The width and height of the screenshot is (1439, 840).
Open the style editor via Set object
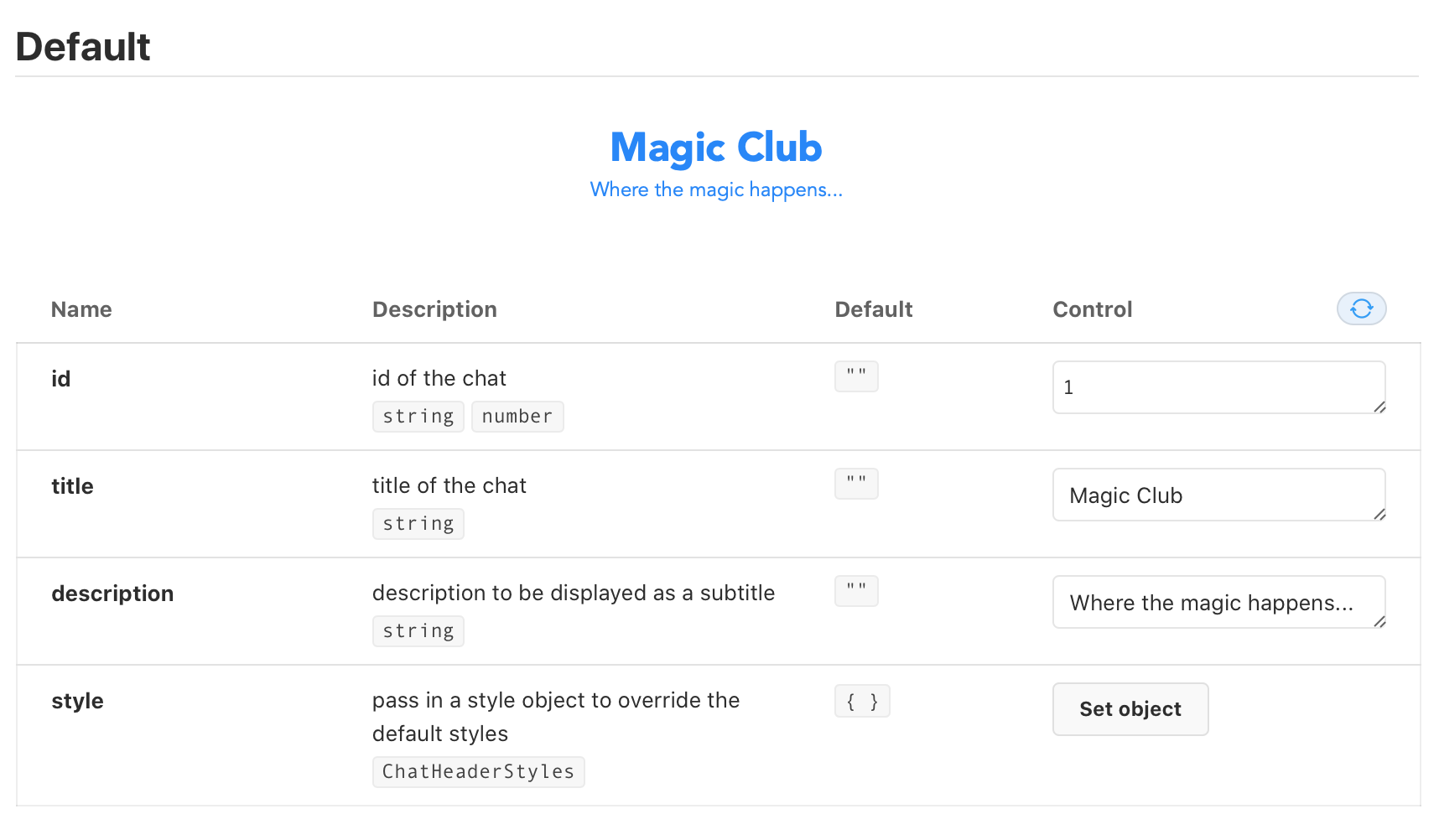pyautogui.click(x=1130, y=708)
